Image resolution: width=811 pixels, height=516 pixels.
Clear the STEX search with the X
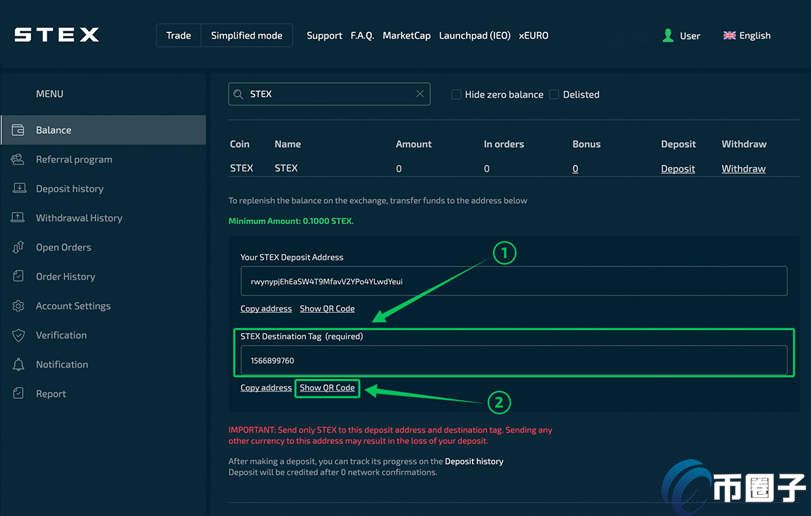(420, 94)
